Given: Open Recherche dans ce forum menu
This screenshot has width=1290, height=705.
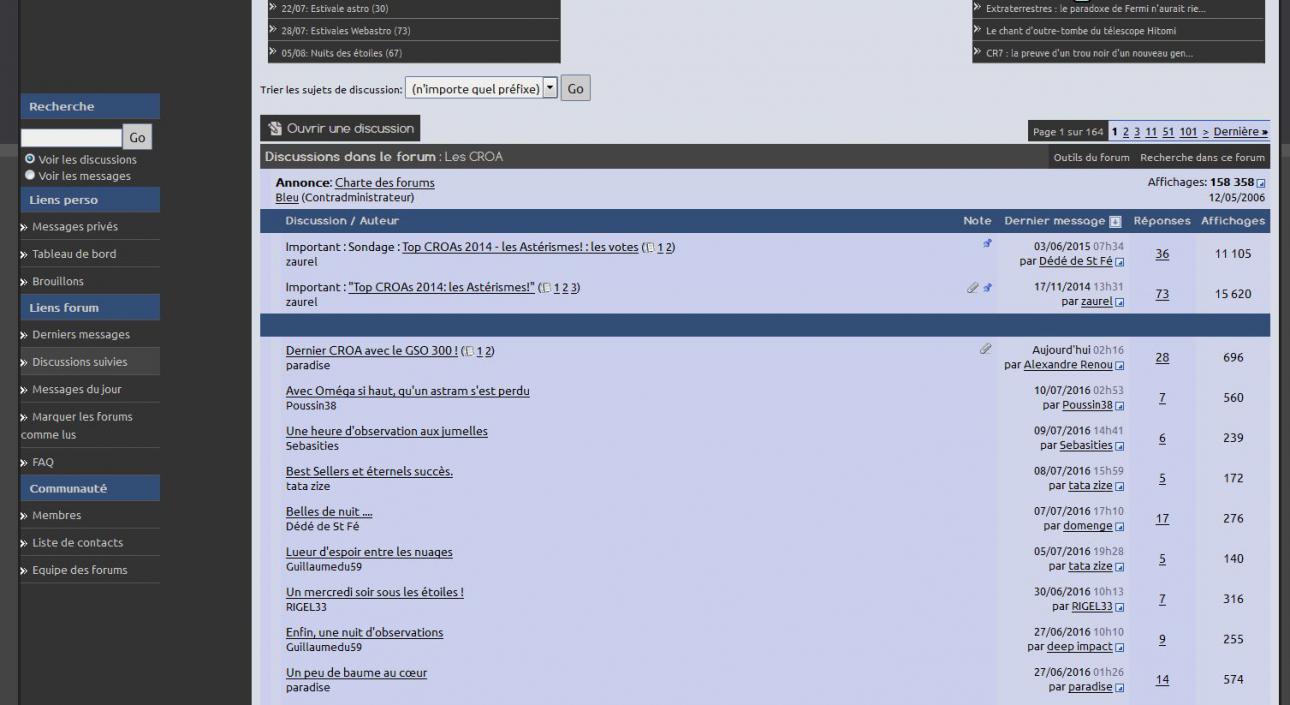Looking at the screenshot, I should pyautogui.click(x=1202, y=157).
